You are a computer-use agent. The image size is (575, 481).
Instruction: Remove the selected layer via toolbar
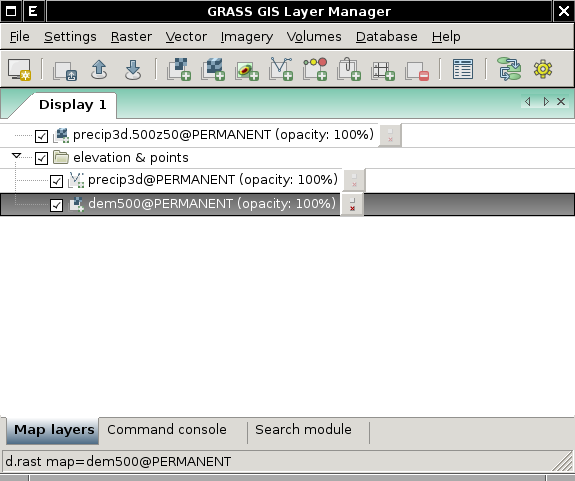[x=417, y=69]
